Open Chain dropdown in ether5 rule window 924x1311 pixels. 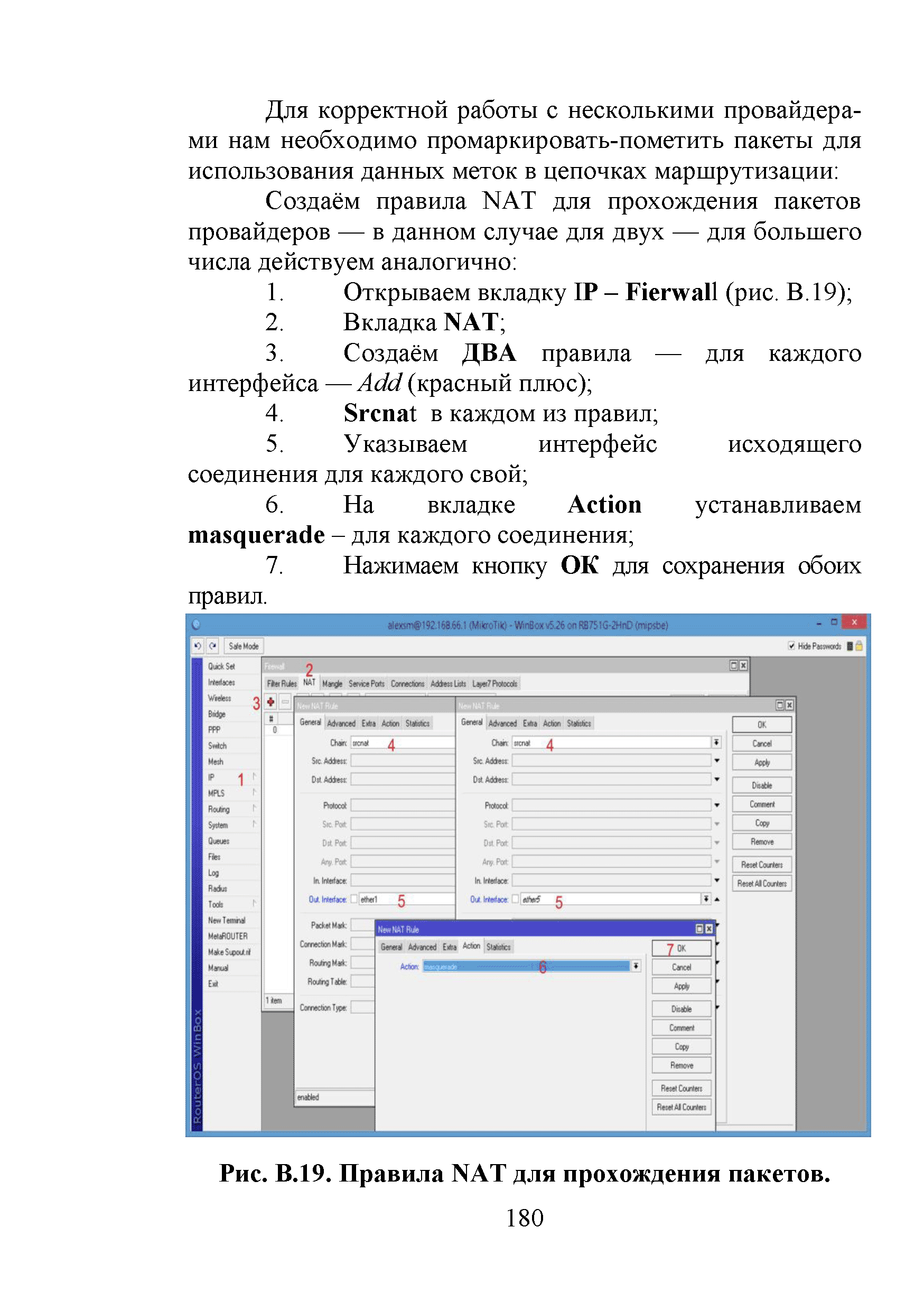click(x=717, y=742)
